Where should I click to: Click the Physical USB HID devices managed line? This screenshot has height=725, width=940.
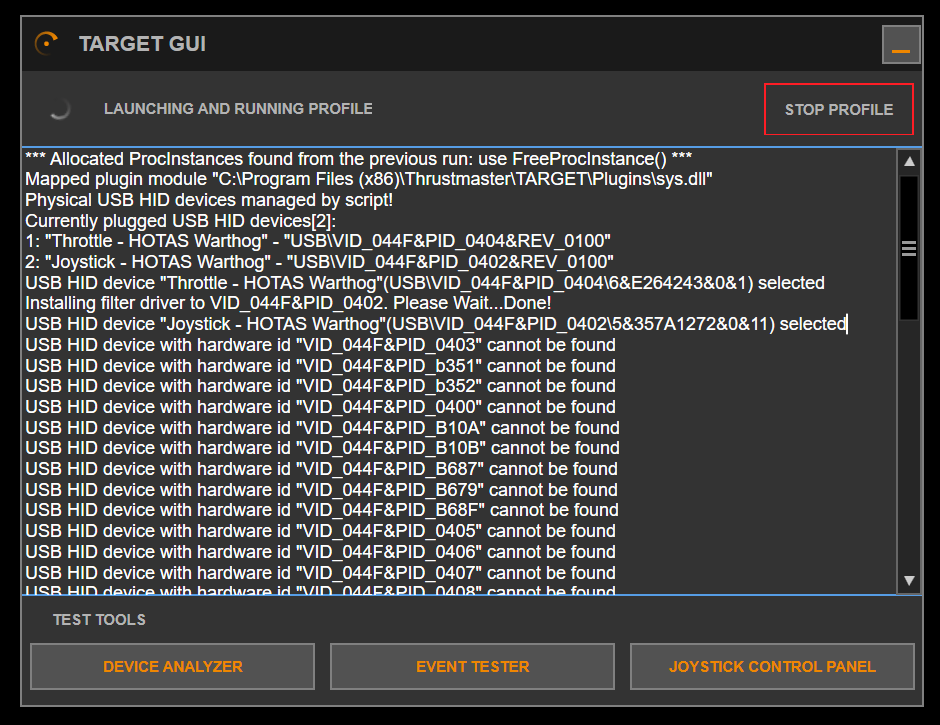click(x=209, y=200)
